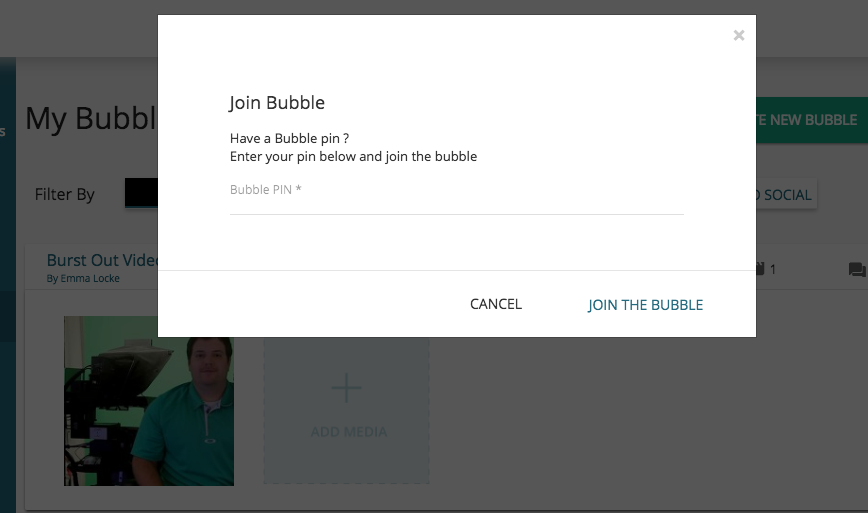Image resolution: width=868 pixels, height=513 pixels.
Task: Click the "Have a Bubble pin ?" text
Action: coord(289,139)
